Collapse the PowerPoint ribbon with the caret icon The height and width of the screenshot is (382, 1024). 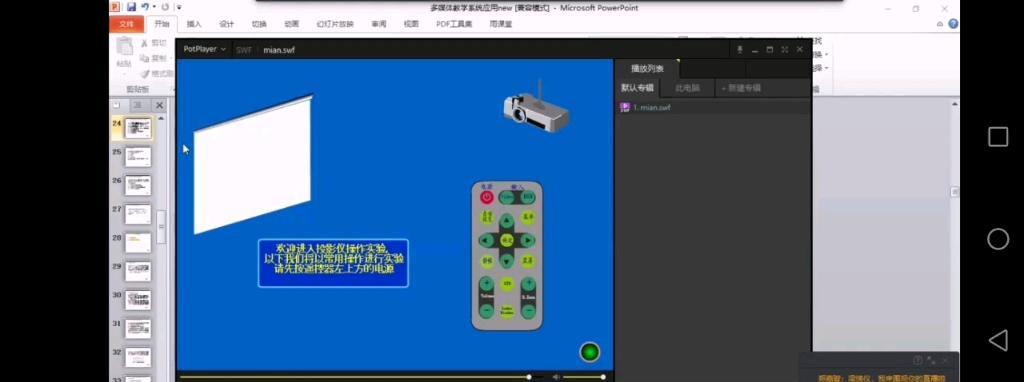tap(940, 24)
